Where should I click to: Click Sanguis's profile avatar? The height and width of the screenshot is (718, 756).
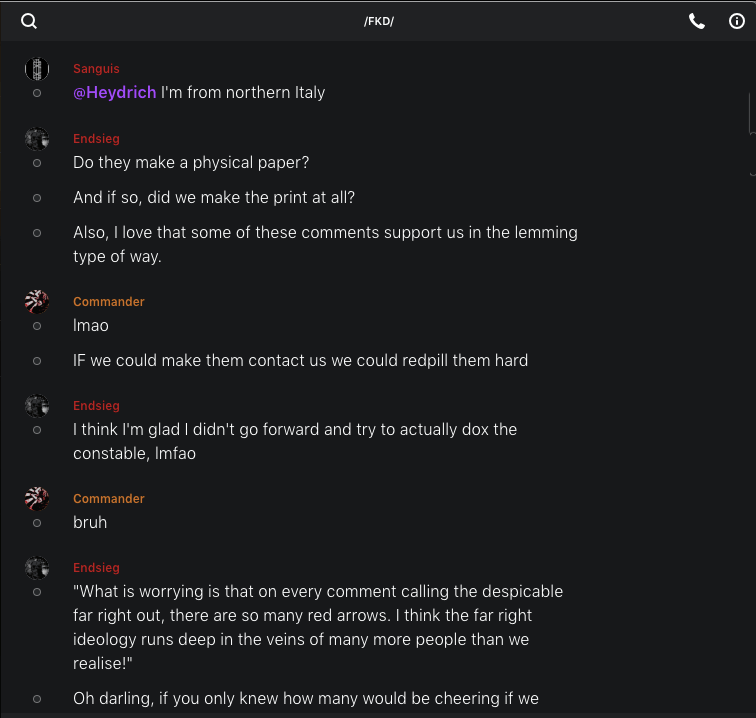click(37, 69)
